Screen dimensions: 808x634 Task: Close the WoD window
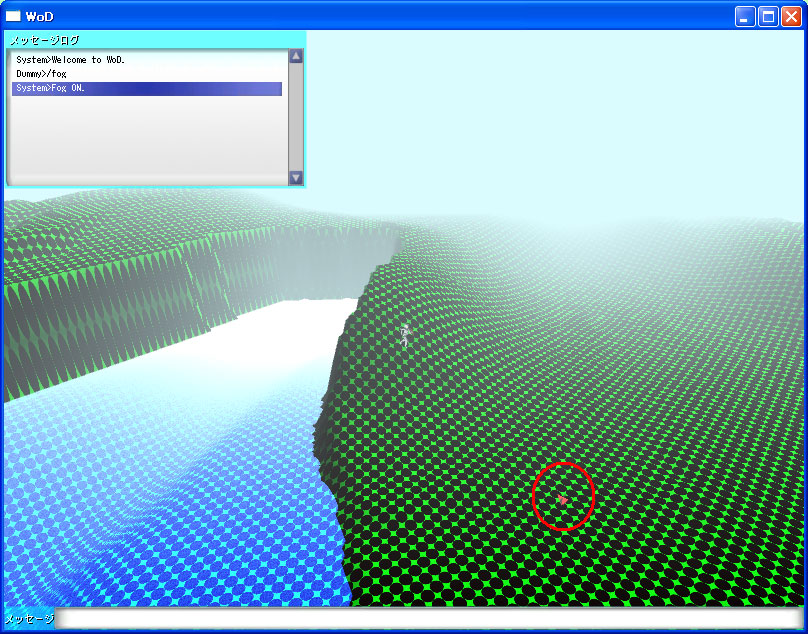click(791, 16)
